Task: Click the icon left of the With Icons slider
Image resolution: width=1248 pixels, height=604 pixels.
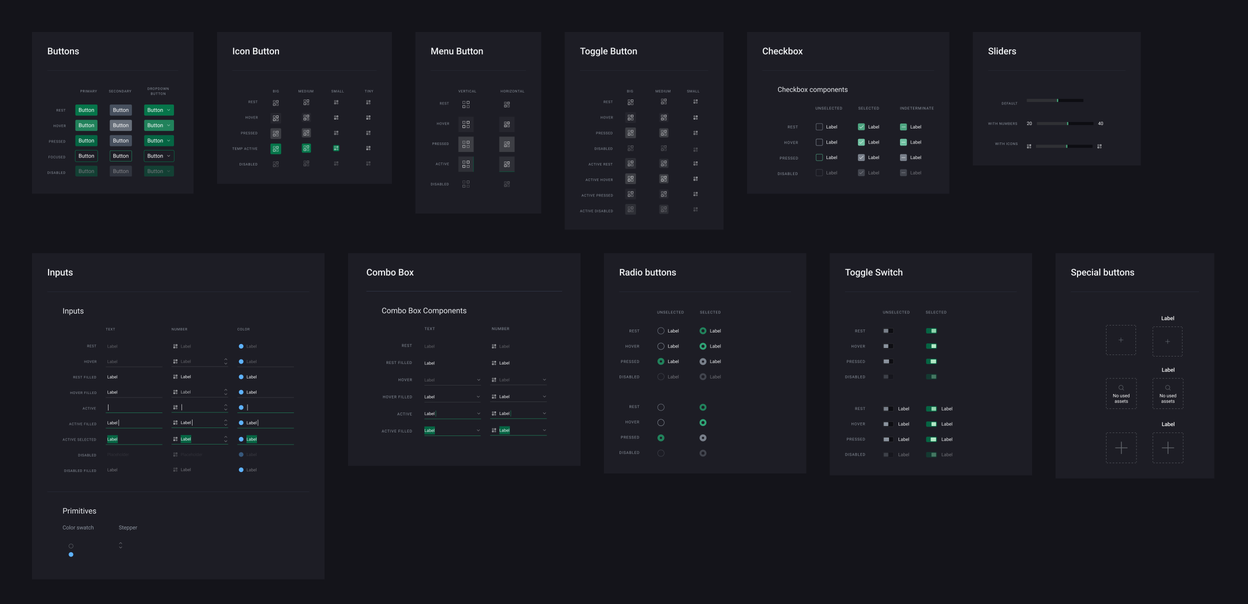Action: coord(1029,146)
